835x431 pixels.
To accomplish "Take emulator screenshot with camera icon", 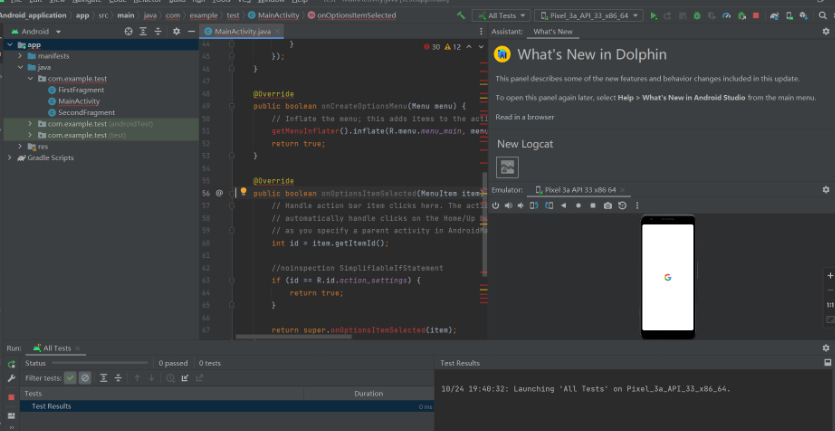I will point(608,206).
